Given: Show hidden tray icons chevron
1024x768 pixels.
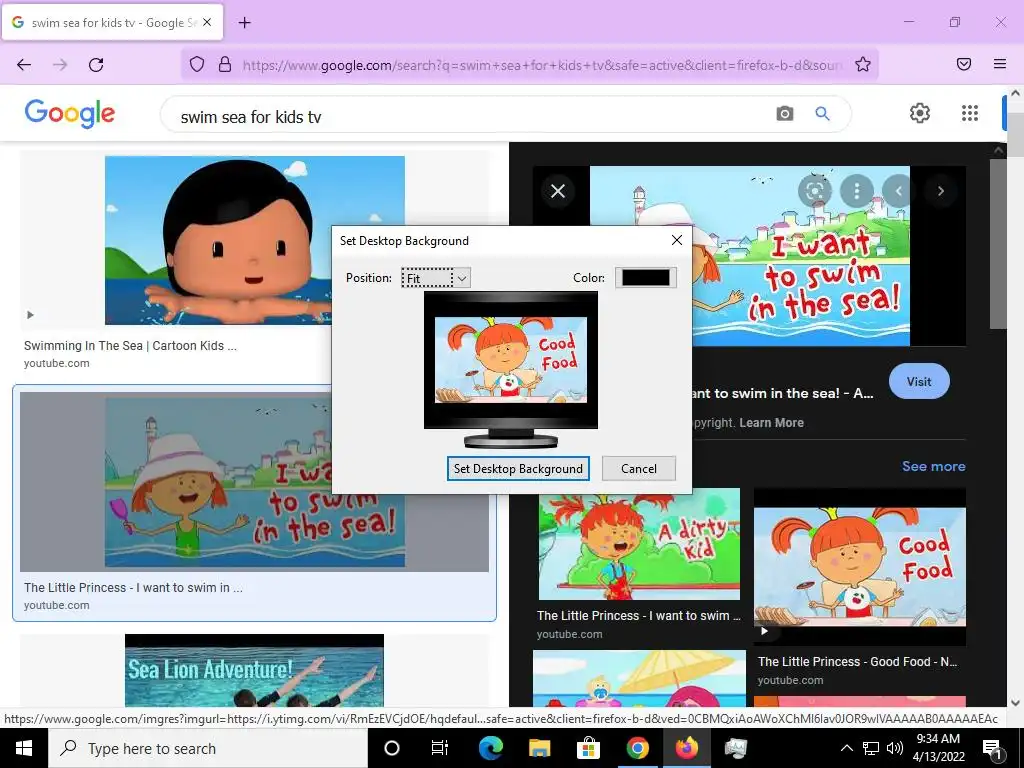Looking at the screenshot, I should click(x=846, y=748).
